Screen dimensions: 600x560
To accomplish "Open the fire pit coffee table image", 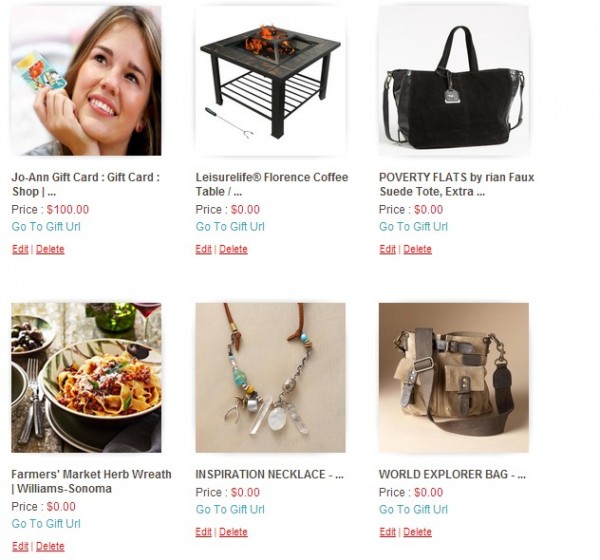I will (x=271, y=80).
